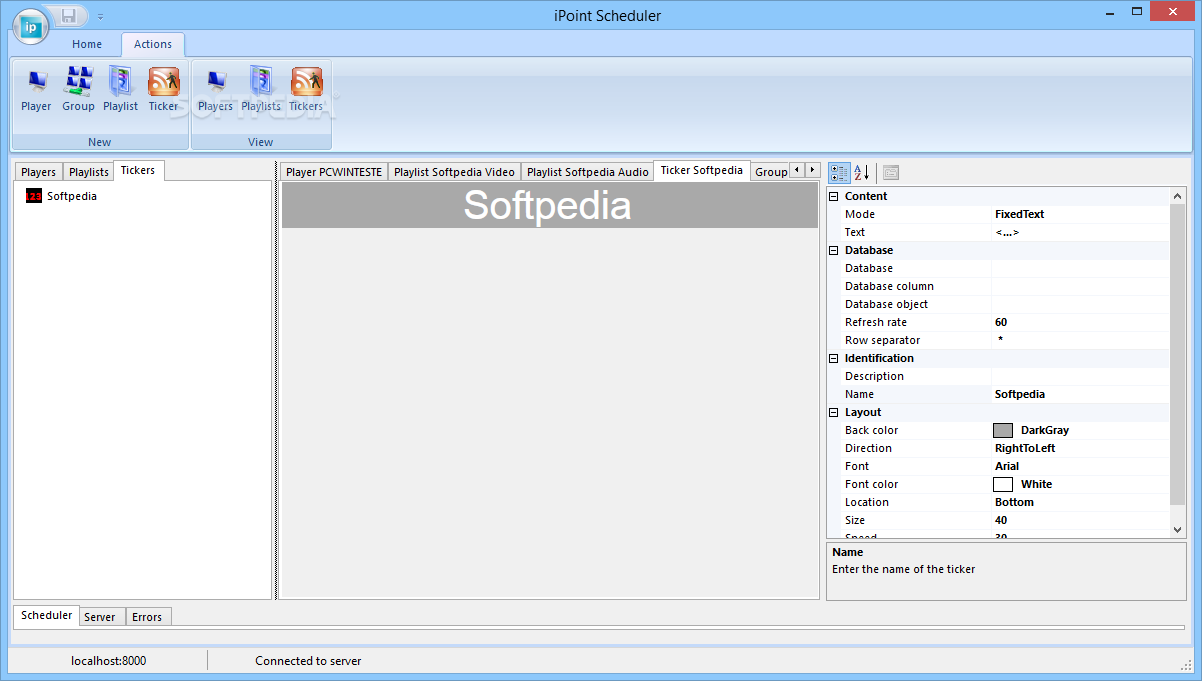Open the Players tab in left panel
This screenshot has width=1202, height=681.
[39, 172]
